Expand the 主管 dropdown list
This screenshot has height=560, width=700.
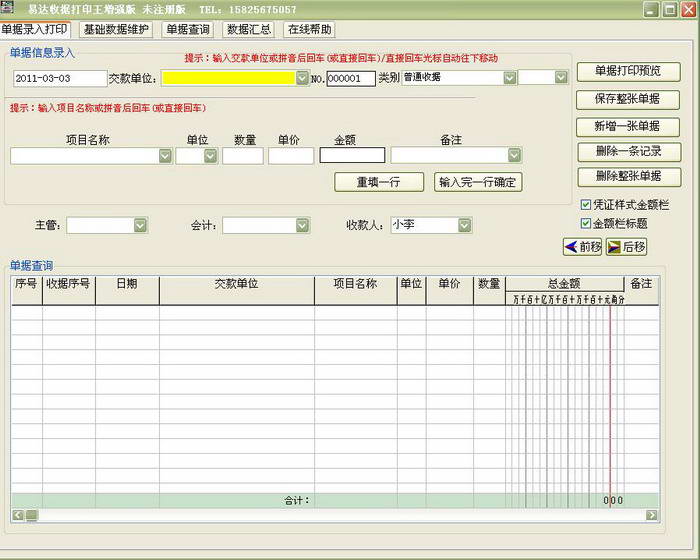[x=140, y=226]
